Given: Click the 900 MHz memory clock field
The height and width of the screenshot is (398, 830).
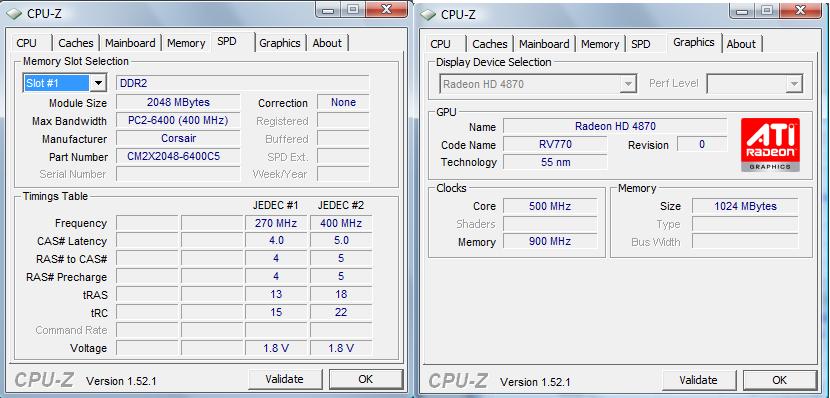Looking at the screenshot, I should [550, 241].
